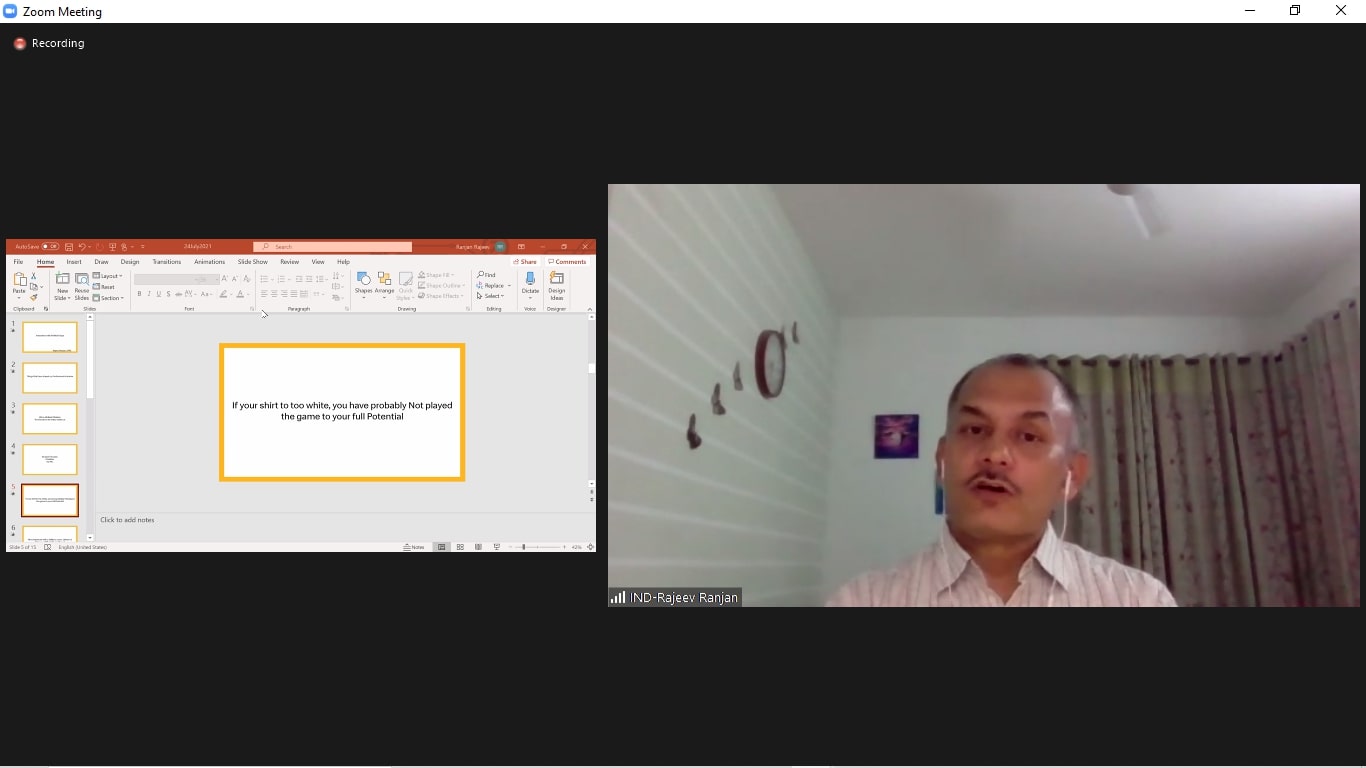The height and width of the screenshot is (768, 1366).
Task: Toggle Bold formatting
Action: point(139,294)
